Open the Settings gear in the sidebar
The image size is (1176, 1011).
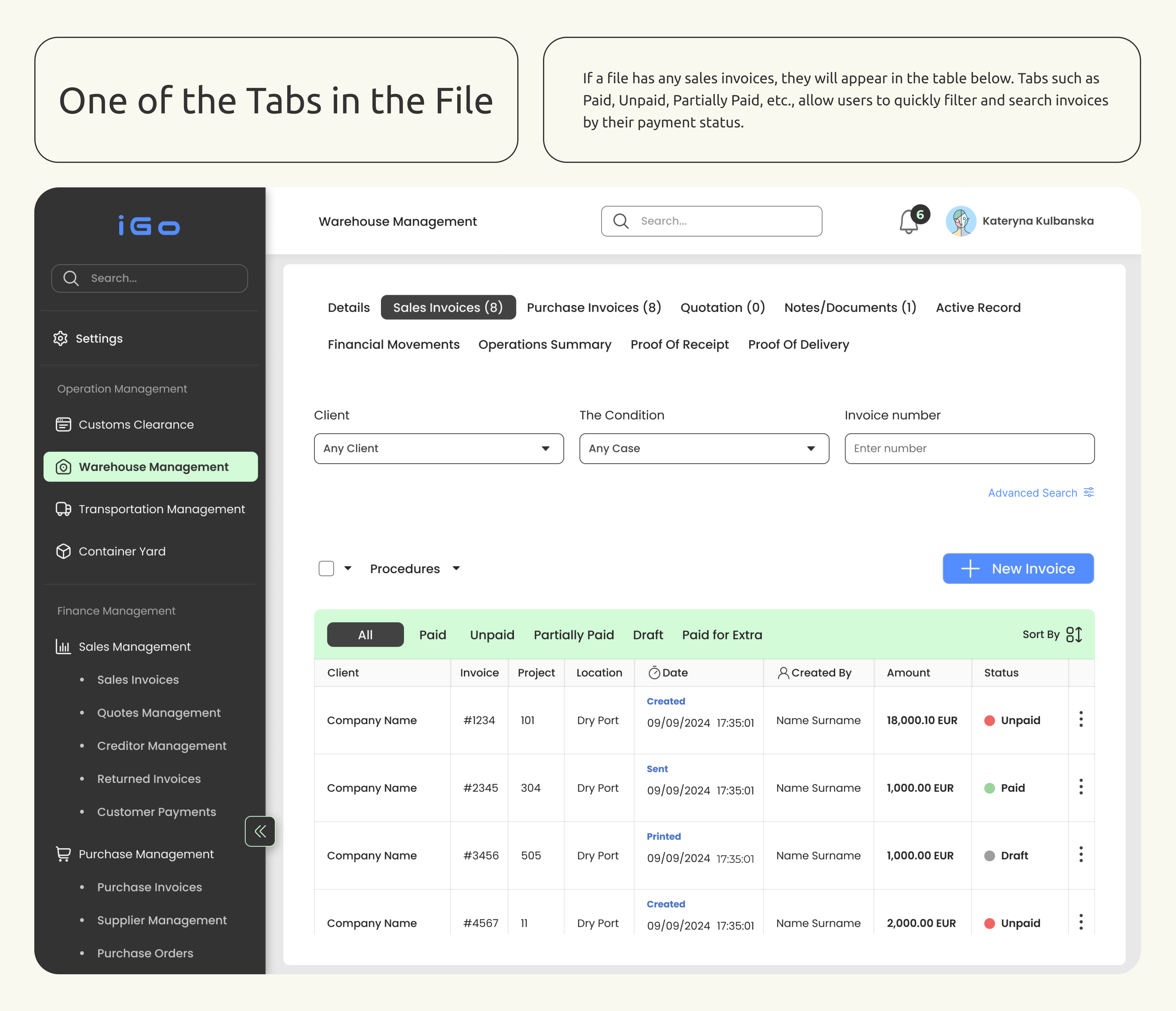61,338
